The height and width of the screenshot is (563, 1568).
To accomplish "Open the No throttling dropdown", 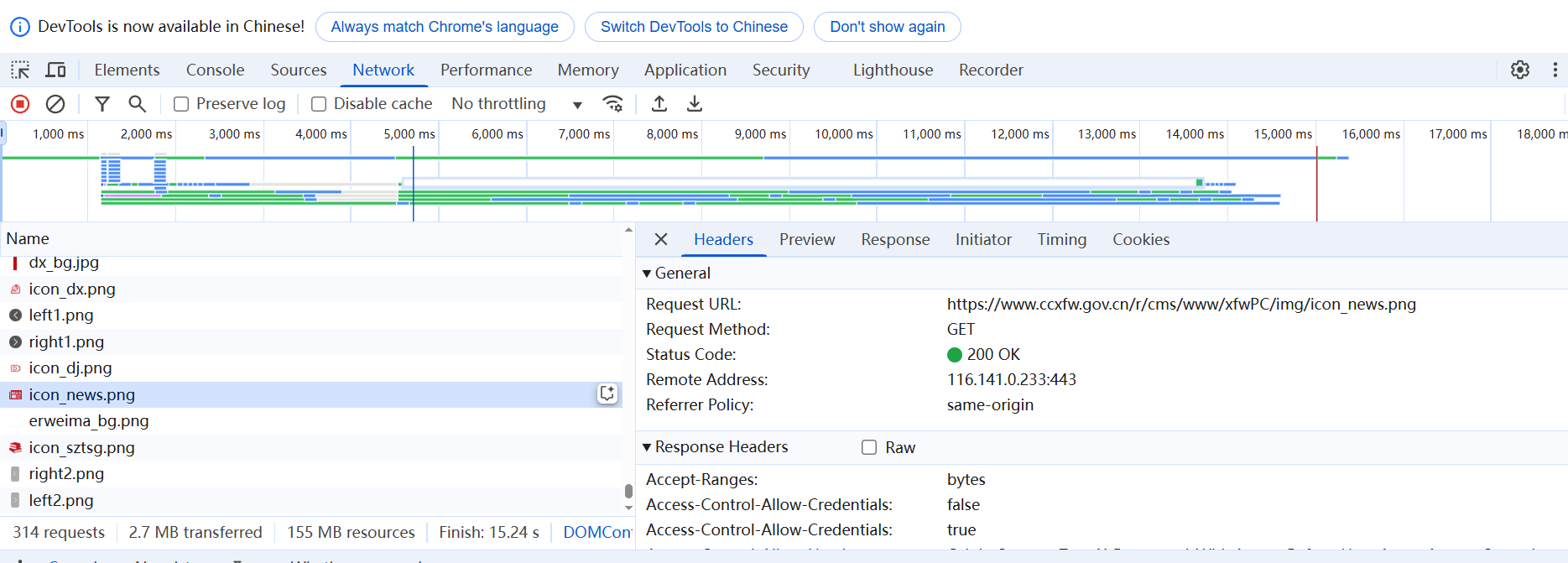I will click(516, 104).
